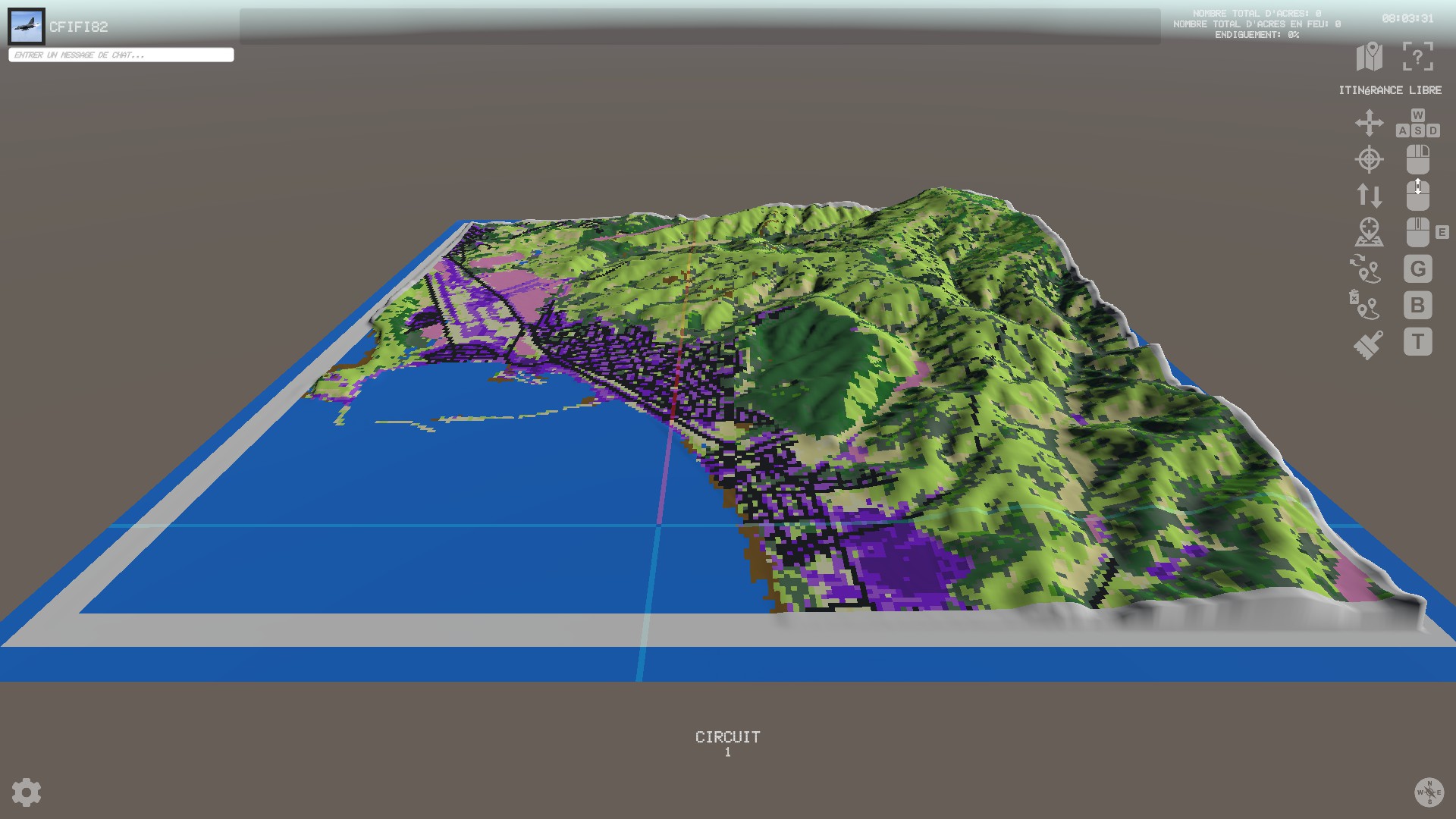The image size is (1456, 819).
Task: Click the aircraft avatar thumbnail
Action: [x=27, y=27]
